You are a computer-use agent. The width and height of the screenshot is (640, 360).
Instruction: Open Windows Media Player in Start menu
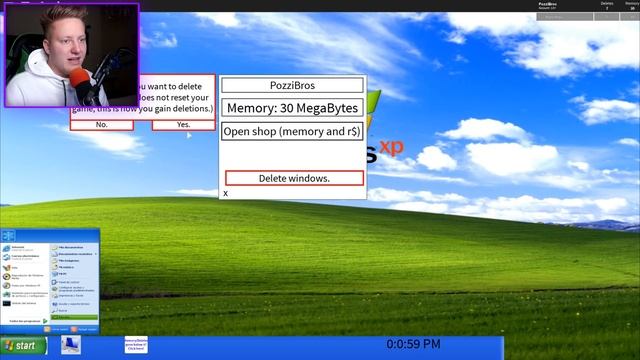pyautogui.click(x=24, y=276)
